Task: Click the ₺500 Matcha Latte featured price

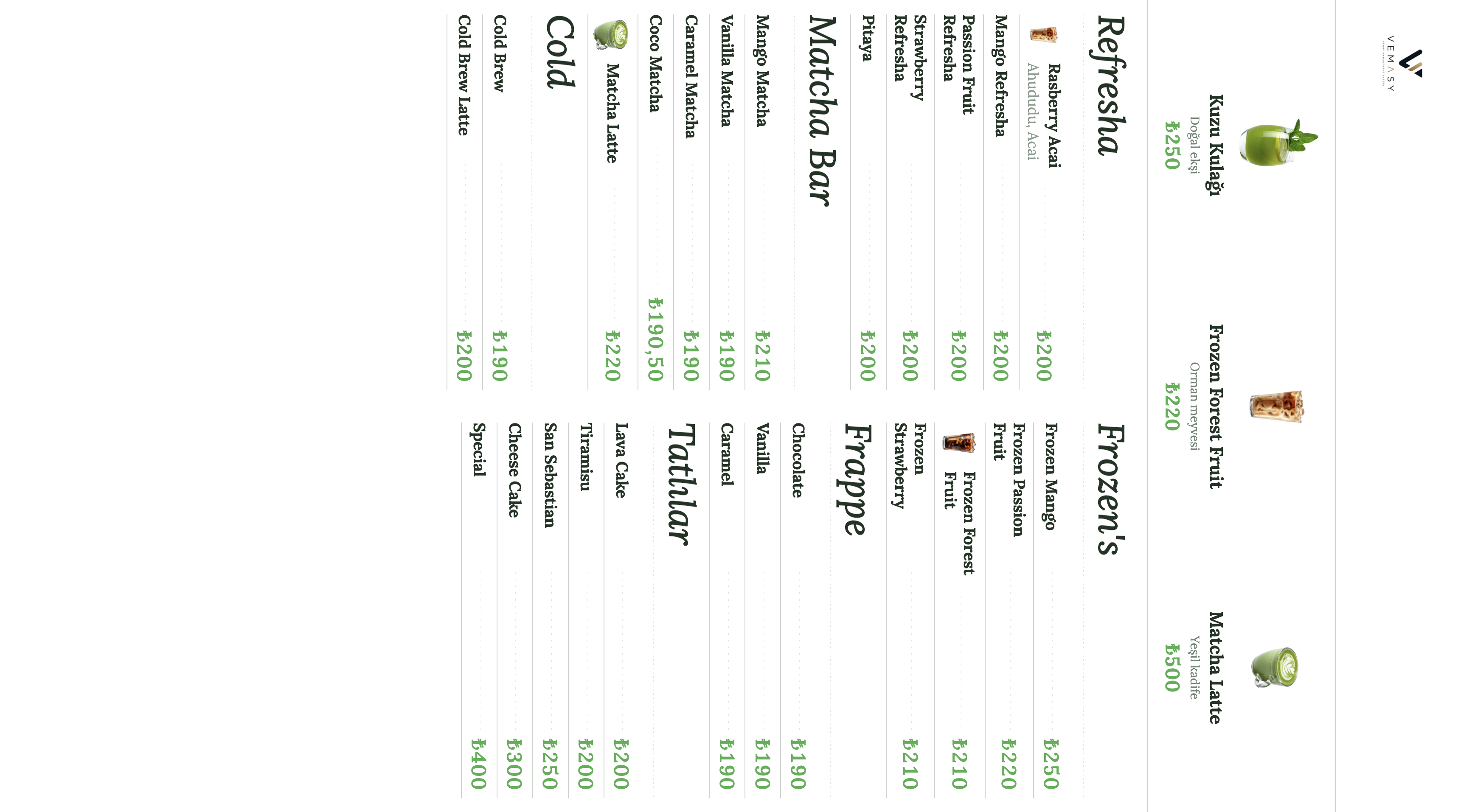Action: [x=1172, y=667]
